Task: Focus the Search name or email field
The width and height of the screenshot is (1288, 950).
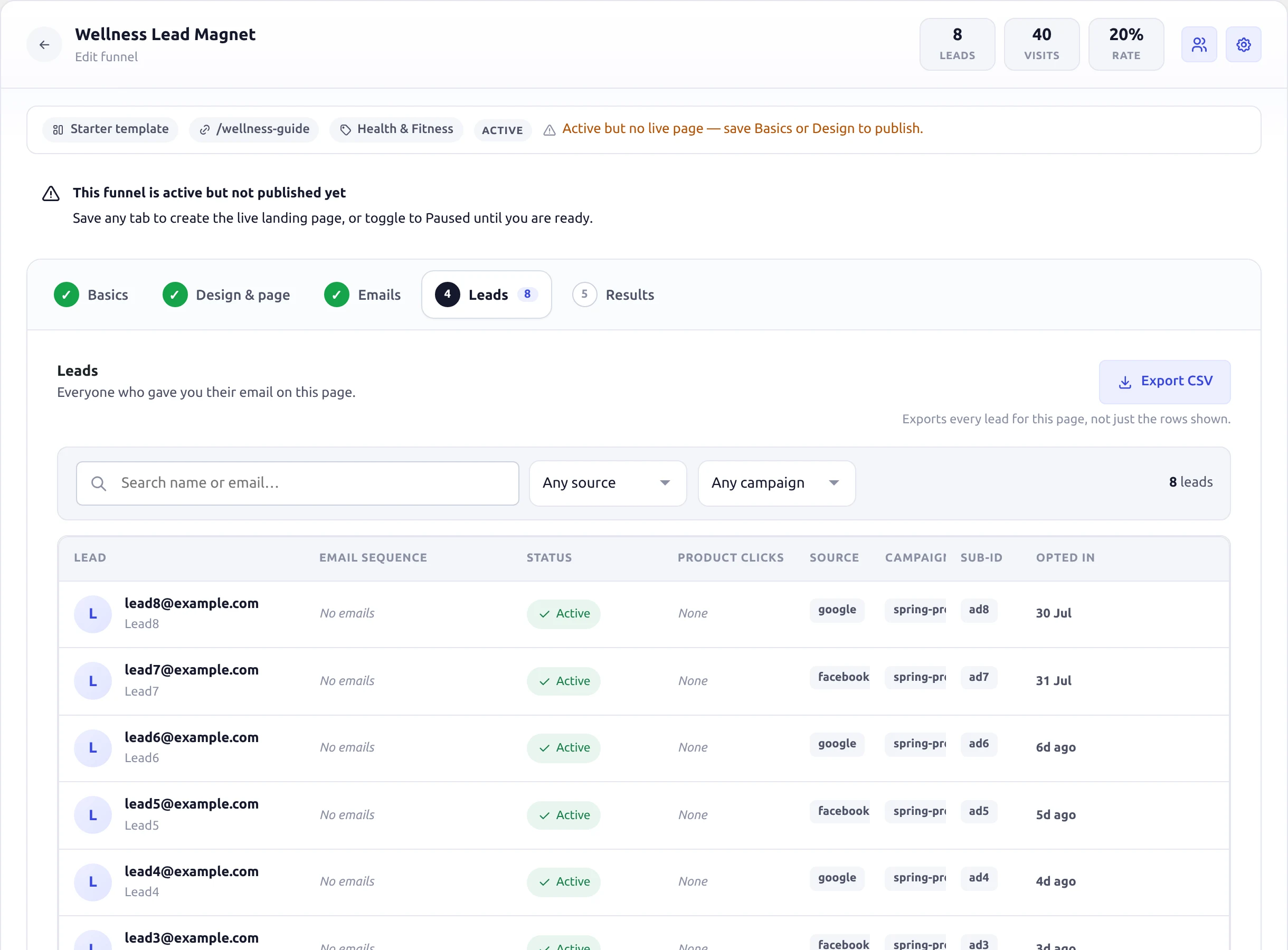Action: click(298, 483)
